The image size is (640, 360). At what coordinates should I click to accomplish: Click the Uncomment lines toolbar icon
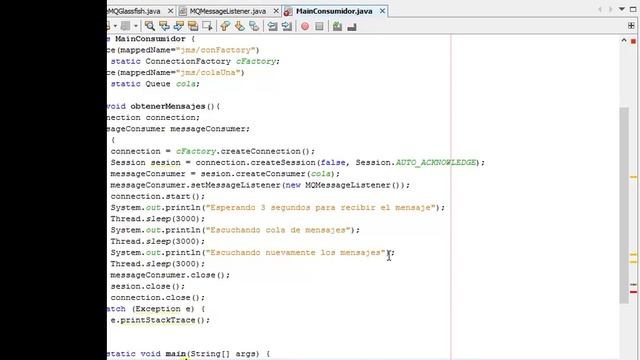point(352,26)
